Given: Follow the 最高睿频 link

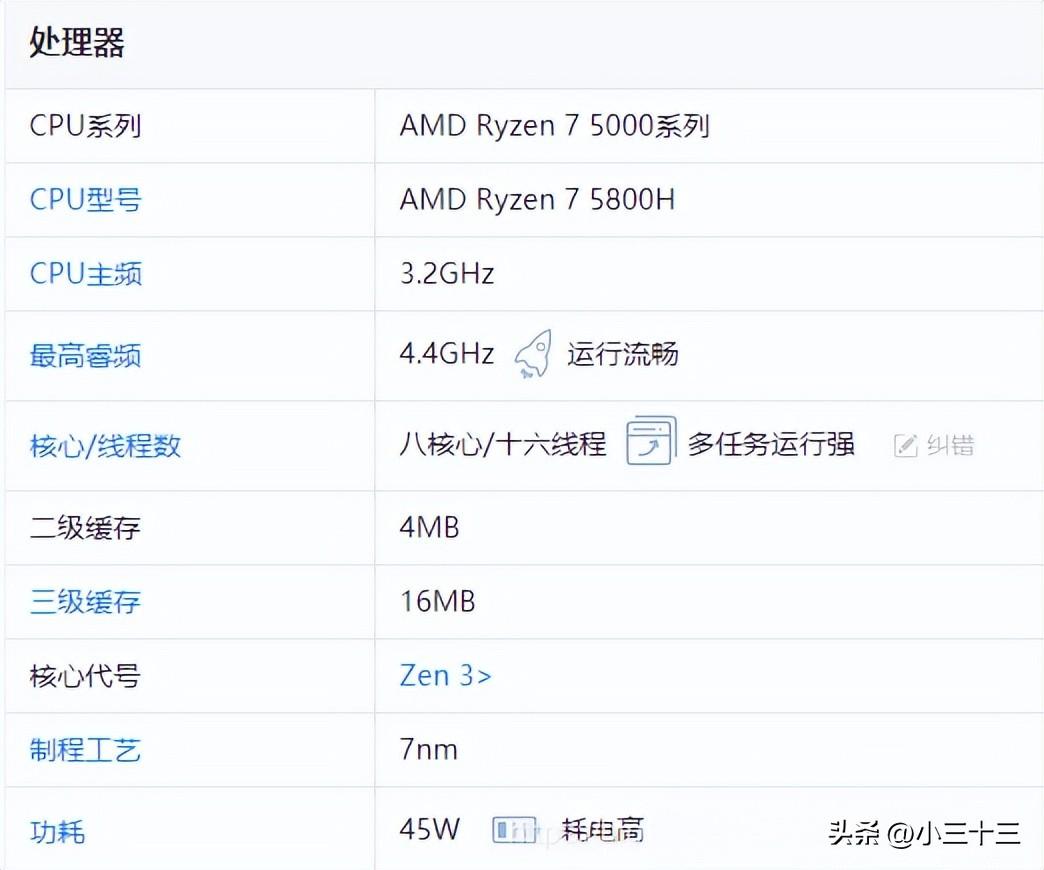Looking at the screenshot, I should (85, 355).
